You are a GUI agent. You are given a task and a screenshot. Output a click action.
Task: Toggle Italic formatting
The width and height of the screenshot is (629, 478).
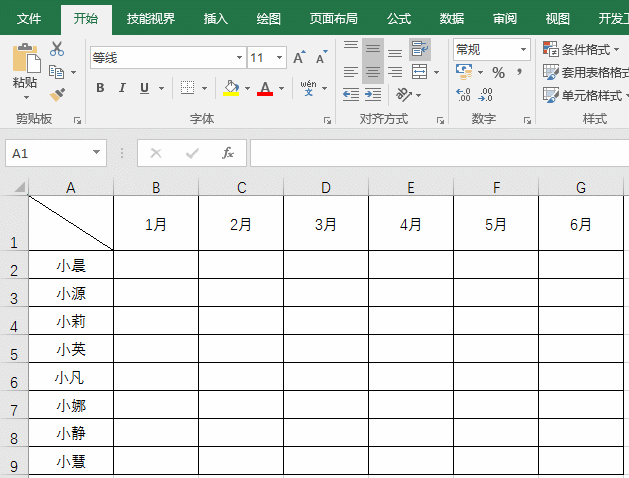pos(122,88)
